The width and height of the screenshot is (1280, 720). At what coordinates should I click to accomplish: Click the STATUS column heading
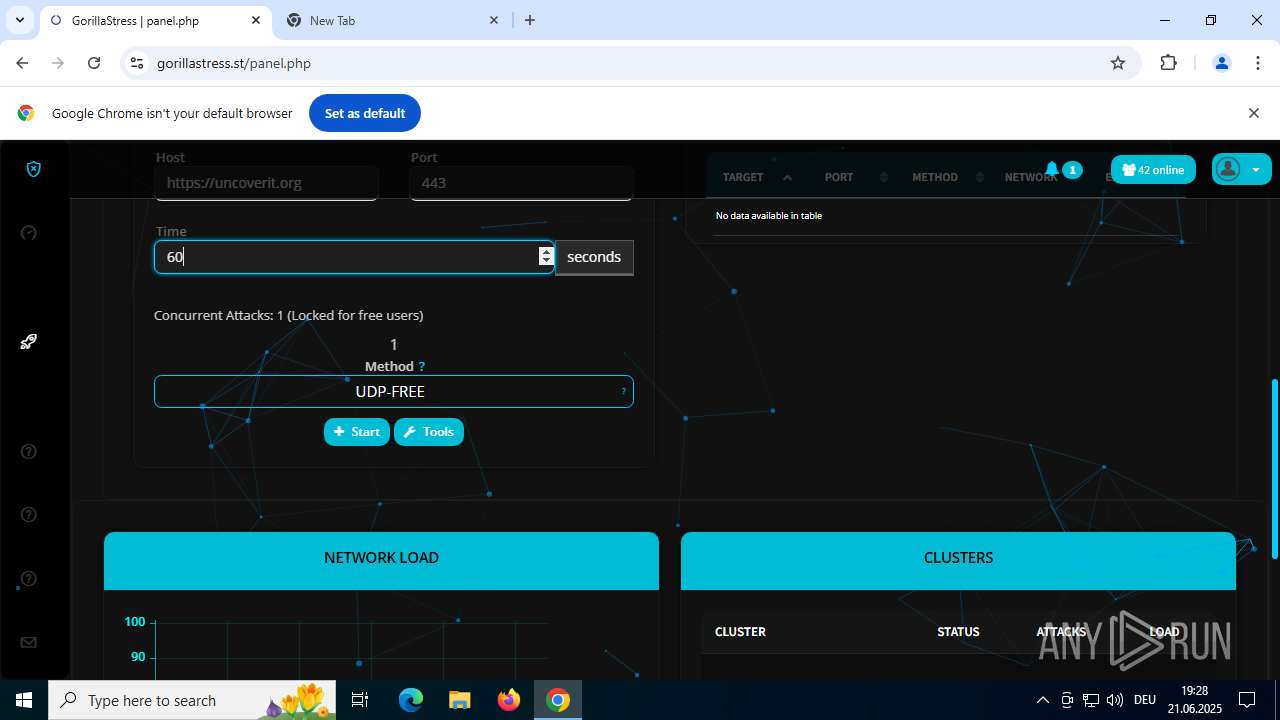point(958,632)
